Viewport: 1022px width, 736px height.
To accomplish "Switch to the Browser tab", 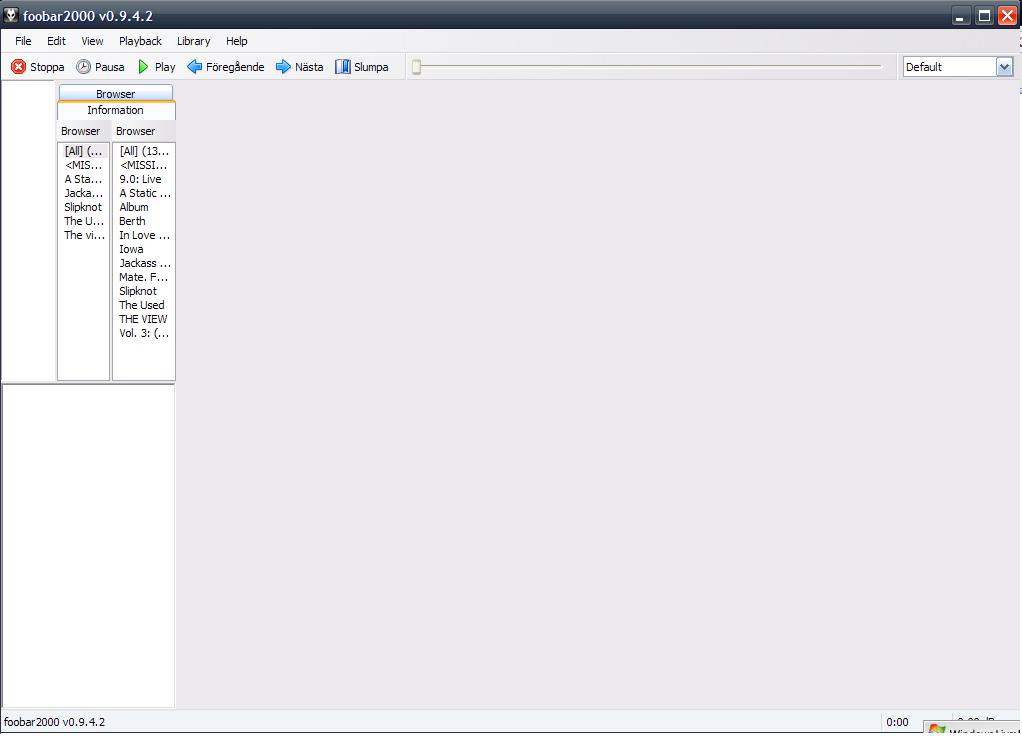I will 115,93.
